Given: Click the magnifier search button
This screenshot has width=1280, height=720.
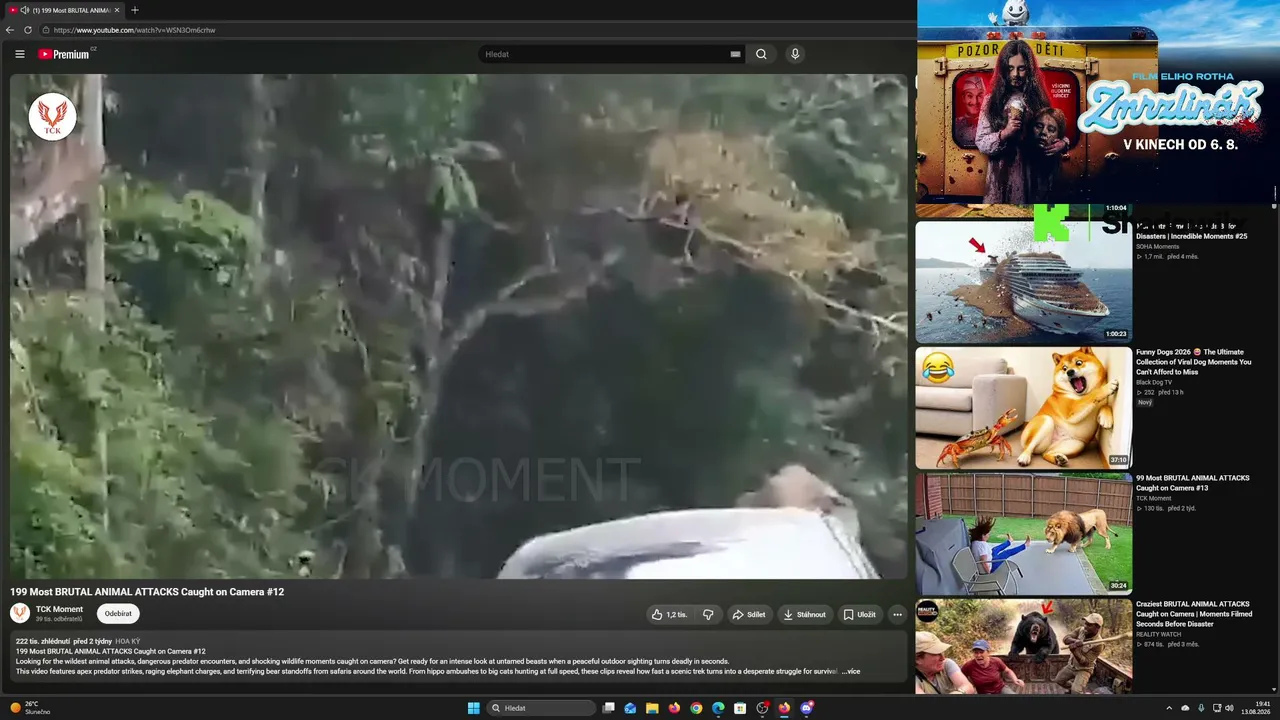Looking at the screenshot, I should tap(761, 54).
